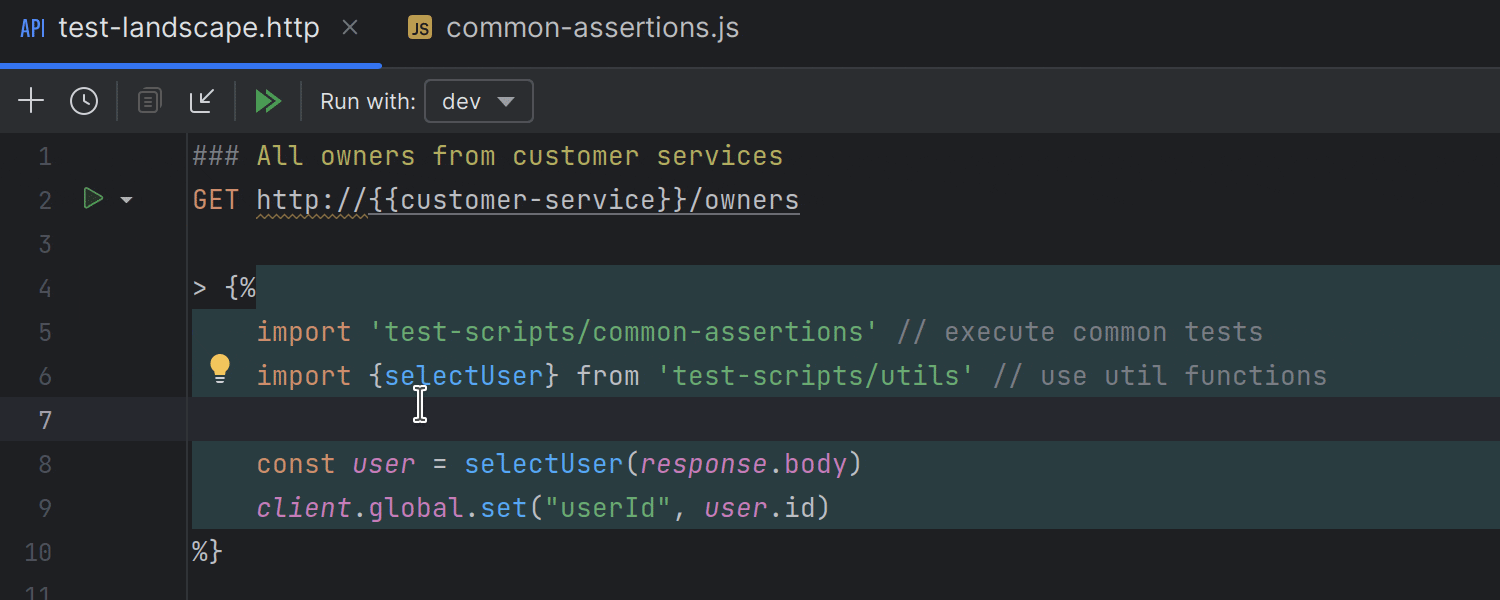Click the API icon on the http tab

coord(31,27)
